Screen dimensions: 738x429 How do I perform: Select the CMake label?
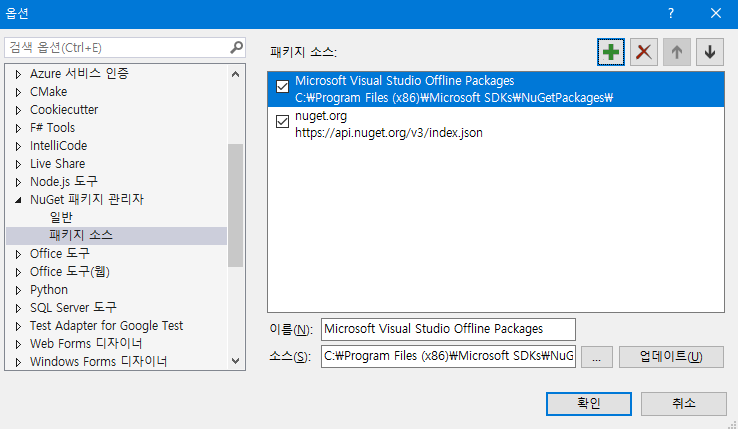[x=48, y=91]
